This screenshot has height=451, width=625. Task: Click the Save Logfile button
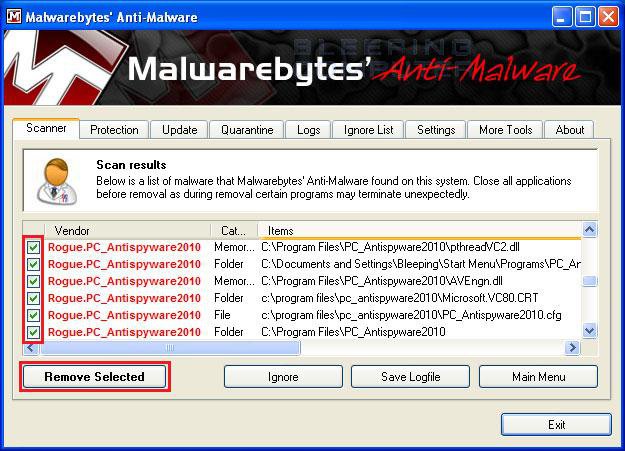tap(411, 377)
